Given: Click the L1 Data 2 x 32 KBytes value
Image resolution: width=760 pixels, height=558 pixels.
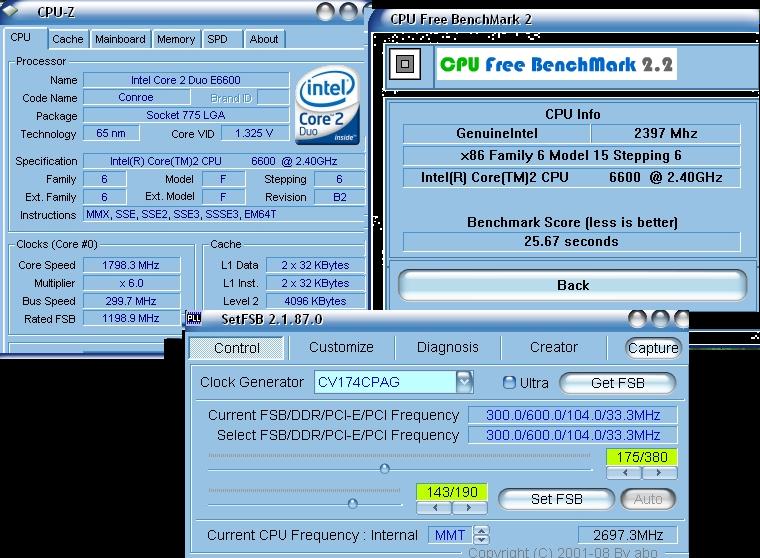Looking at the screenshot, I should (x=315, y=265).
